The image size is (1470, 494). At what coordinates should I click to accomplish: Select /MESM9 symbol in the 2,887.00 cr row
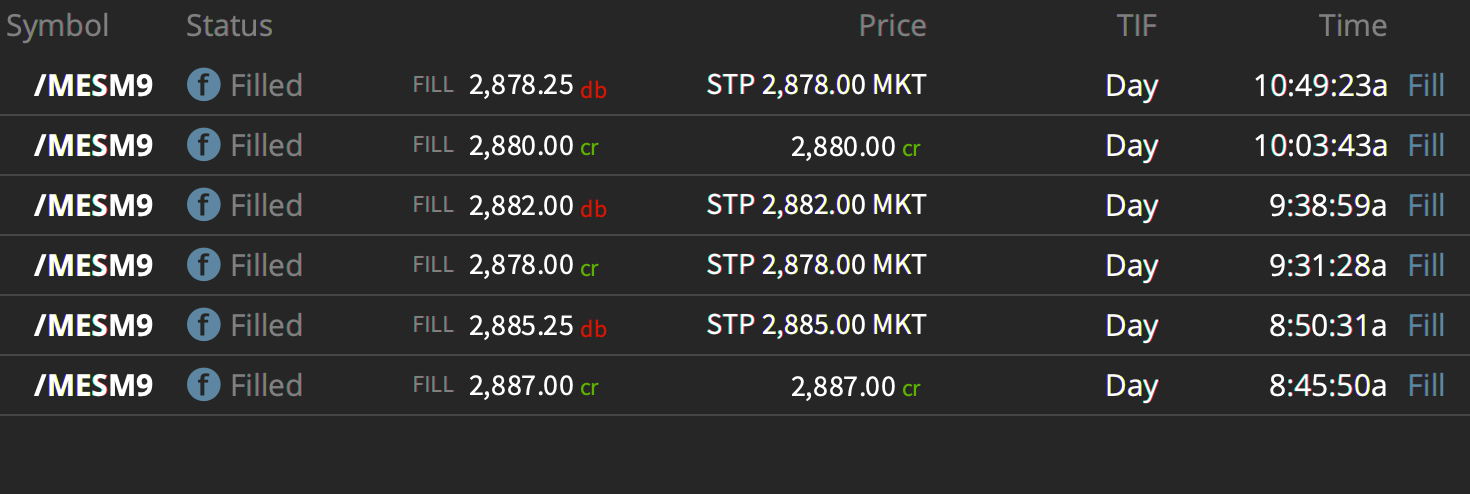93,386
